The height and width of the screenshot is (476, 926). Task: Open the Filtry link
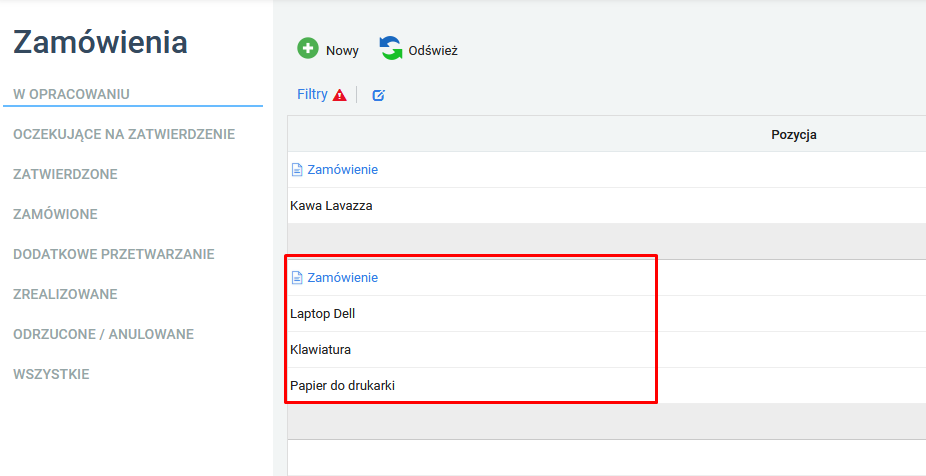[312, 94]
